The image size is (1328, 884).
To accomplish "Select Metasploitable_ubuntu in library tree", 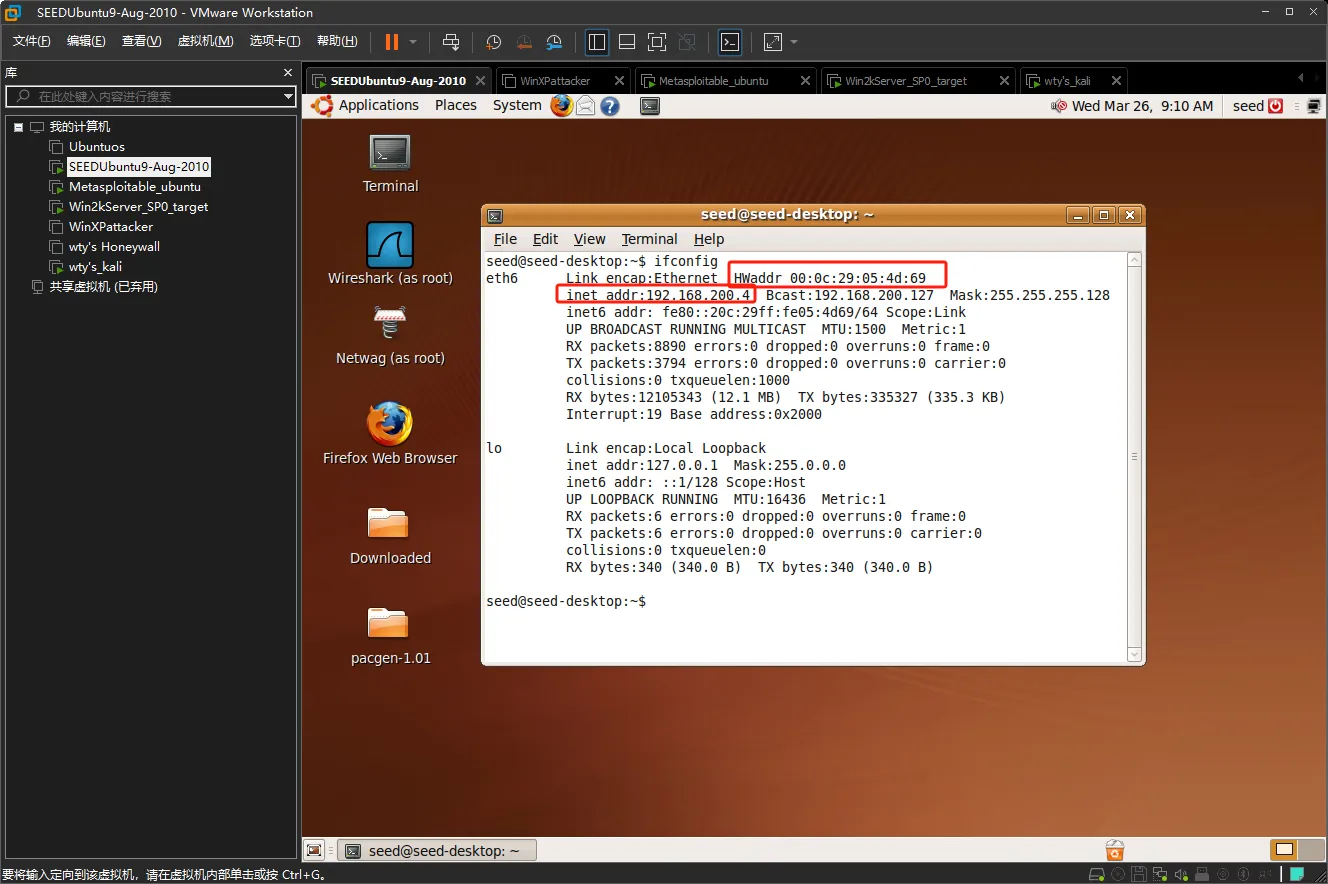I will click(x=135, y=187).
